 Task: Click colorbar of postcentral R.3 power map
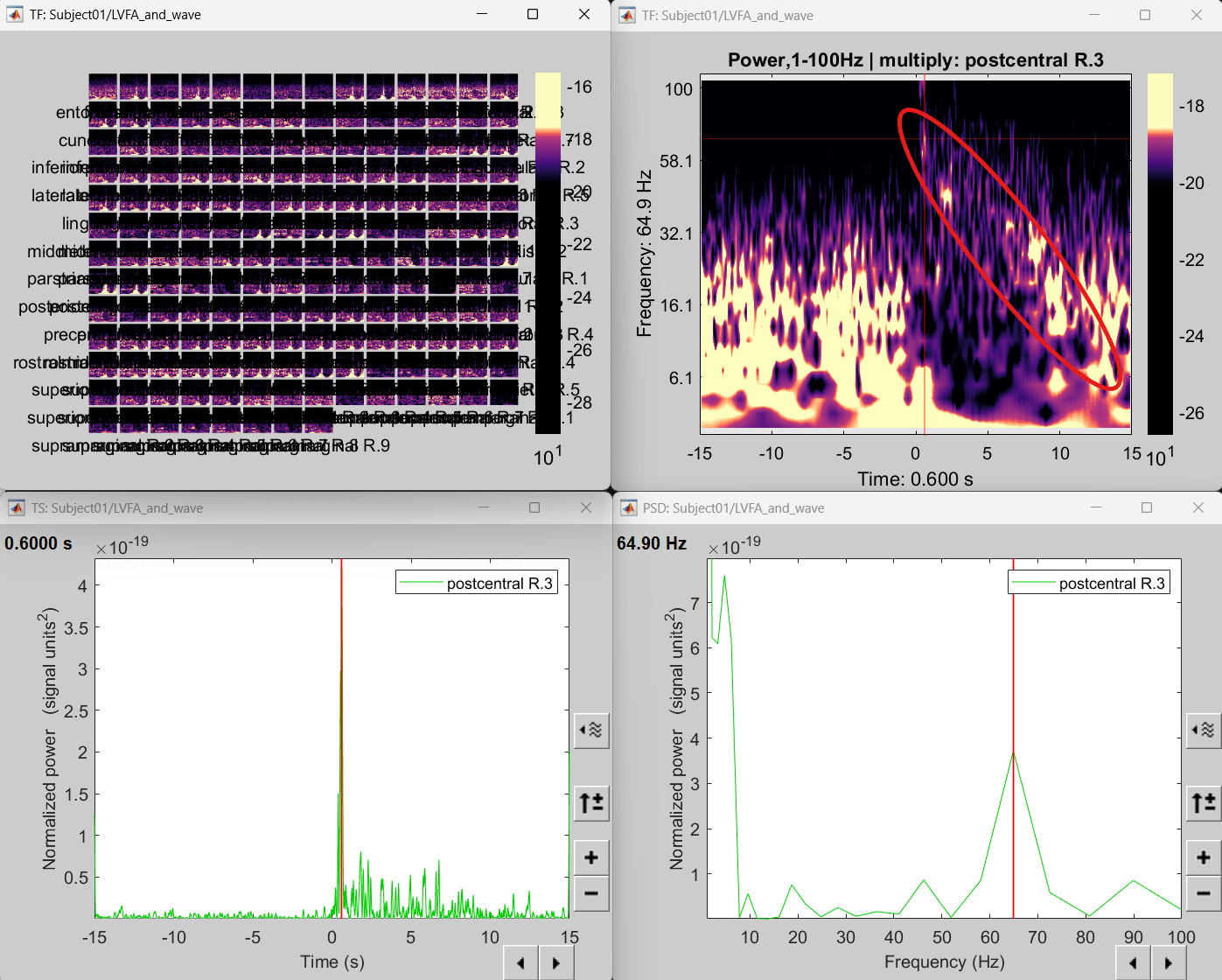pos(1160,254)
